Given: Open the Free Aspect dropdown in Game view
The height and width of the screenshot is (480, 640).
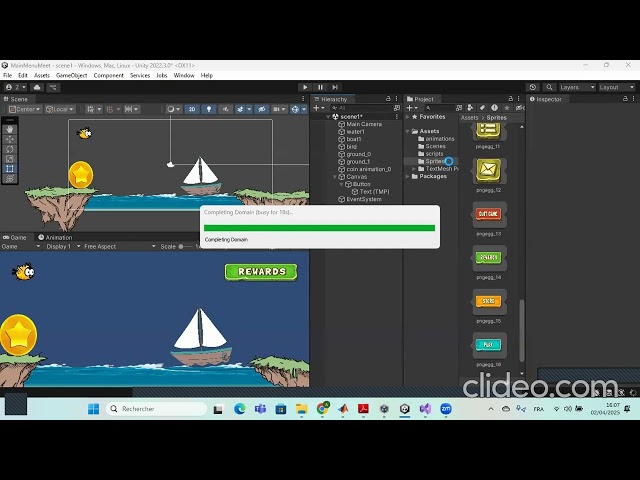Looking at the screenshot, I should coord(120,247).
